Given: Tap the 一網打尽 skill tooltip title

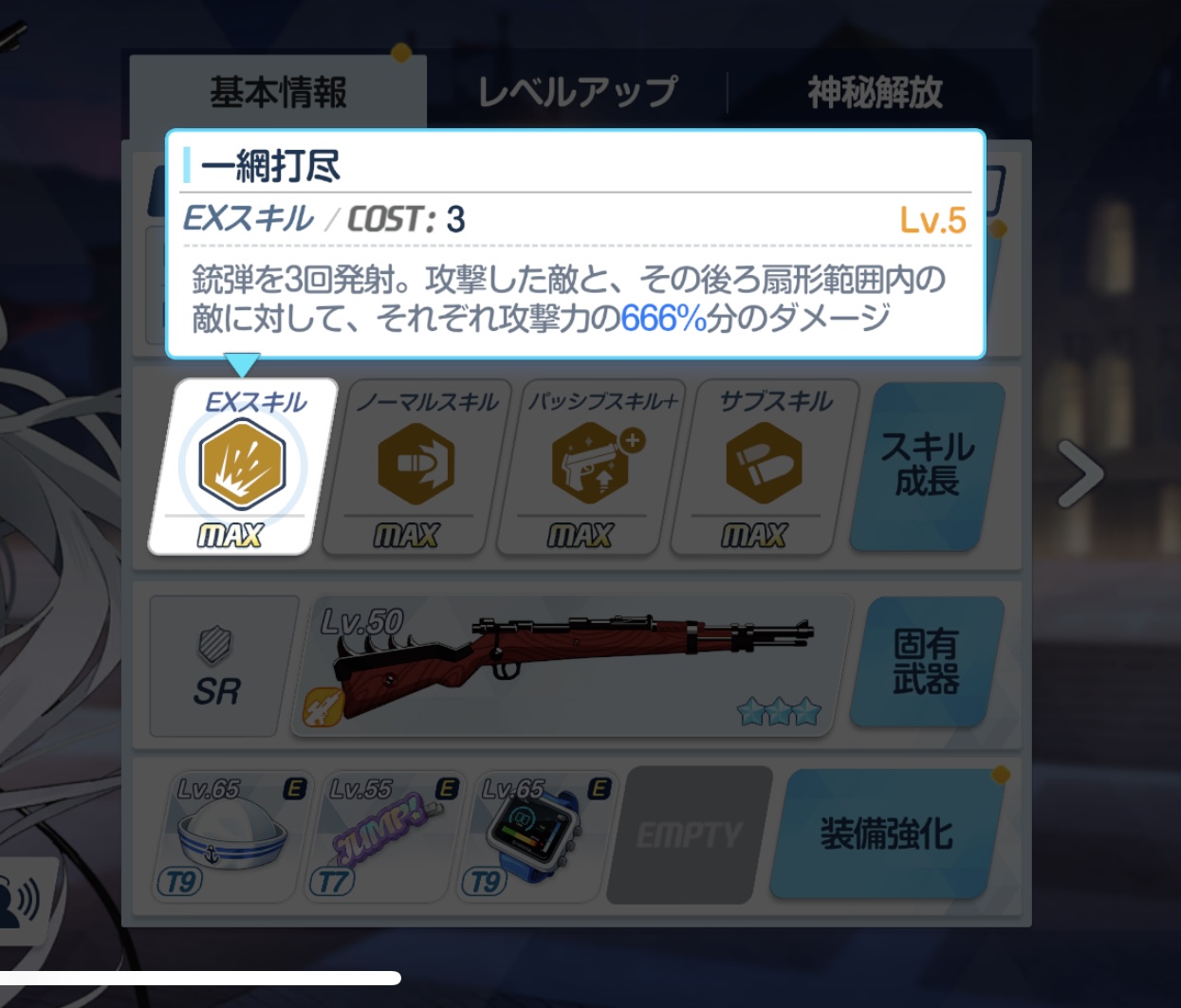Looking at the screenshot, I should [270, 167].
